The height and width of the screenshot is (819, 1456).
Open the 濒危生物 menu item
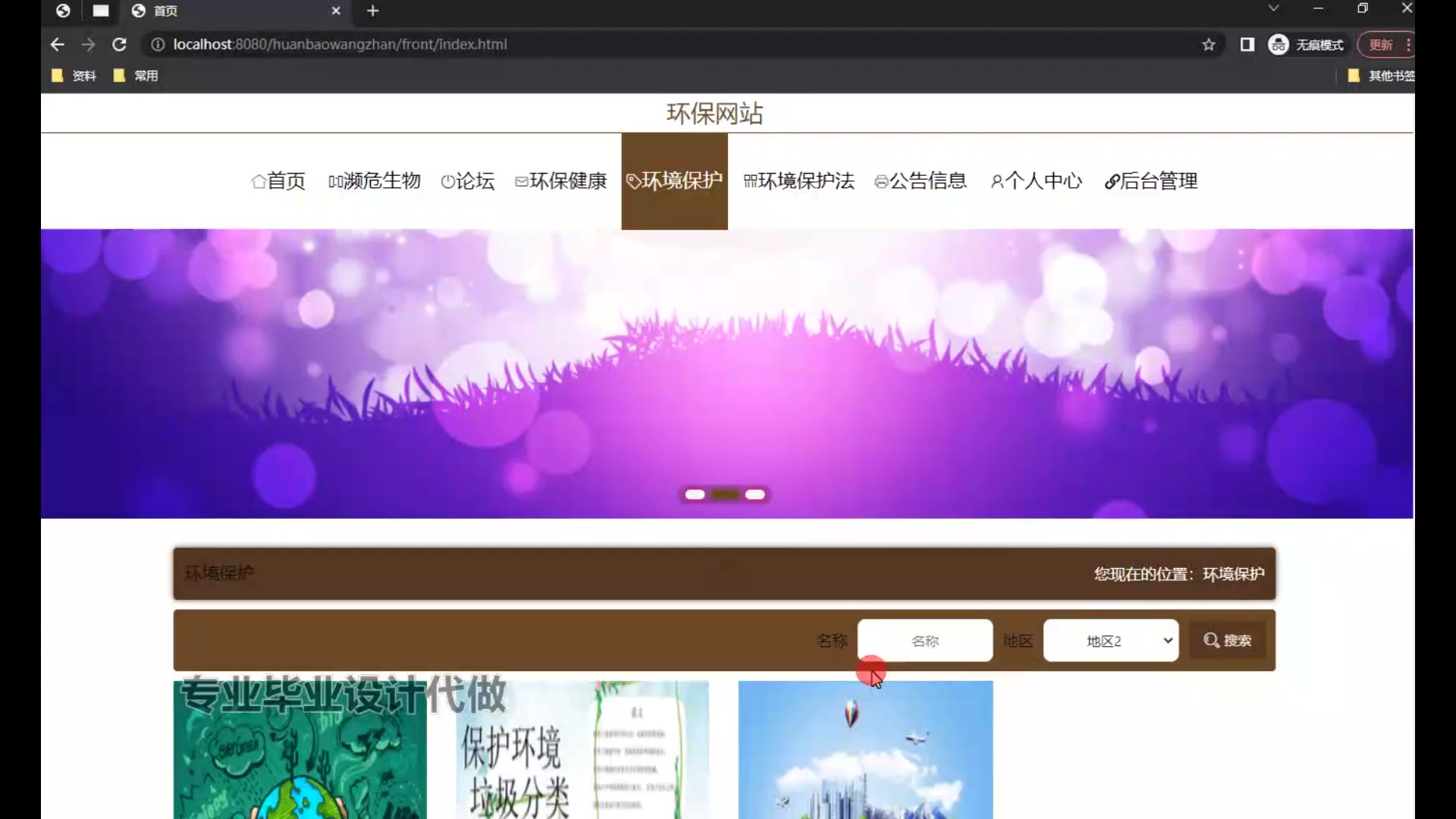(374, 181)
